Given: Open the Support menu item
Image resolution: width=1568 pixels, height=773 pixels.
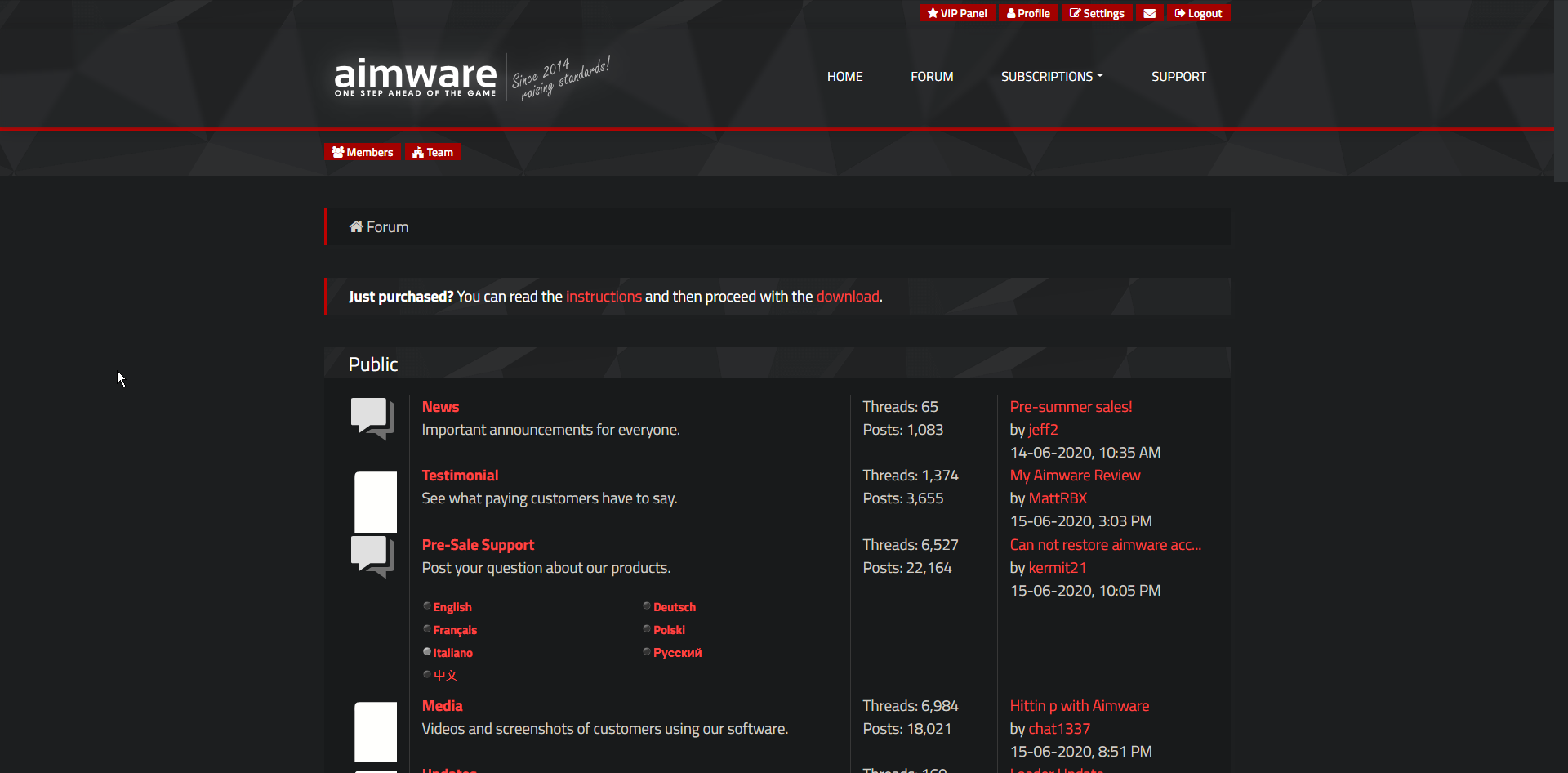Looking at the screenshot, I should (x=1178, y=76).
